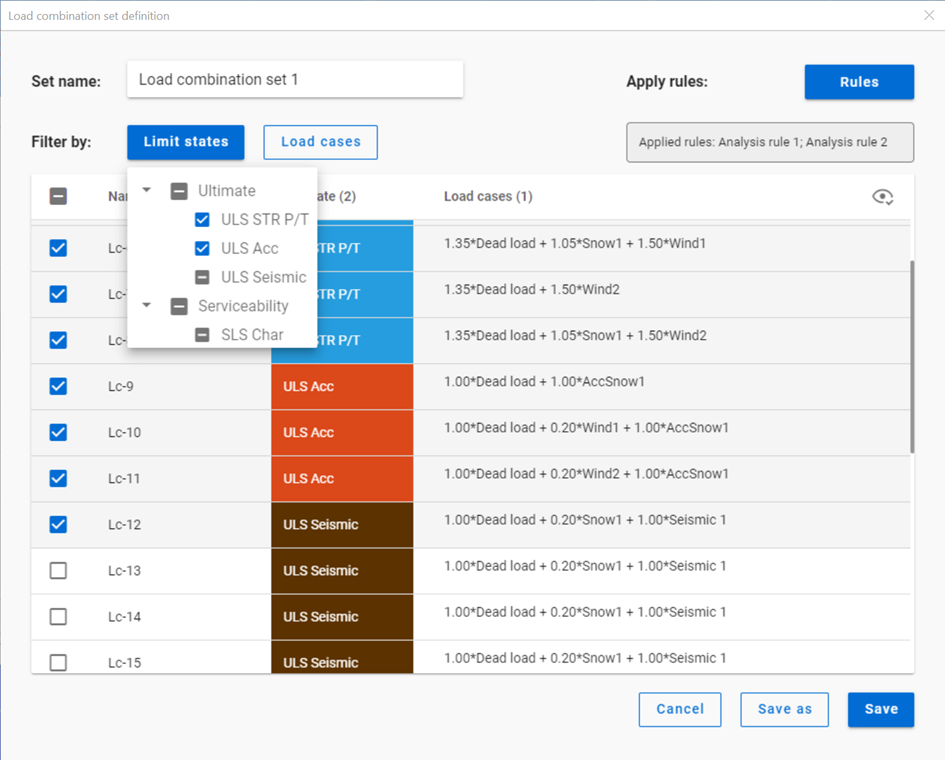The width and height of the screenshot is (945, 760).
Task: Click the Lc-10 formula with 0.20*Wind1
Action: 586,427
